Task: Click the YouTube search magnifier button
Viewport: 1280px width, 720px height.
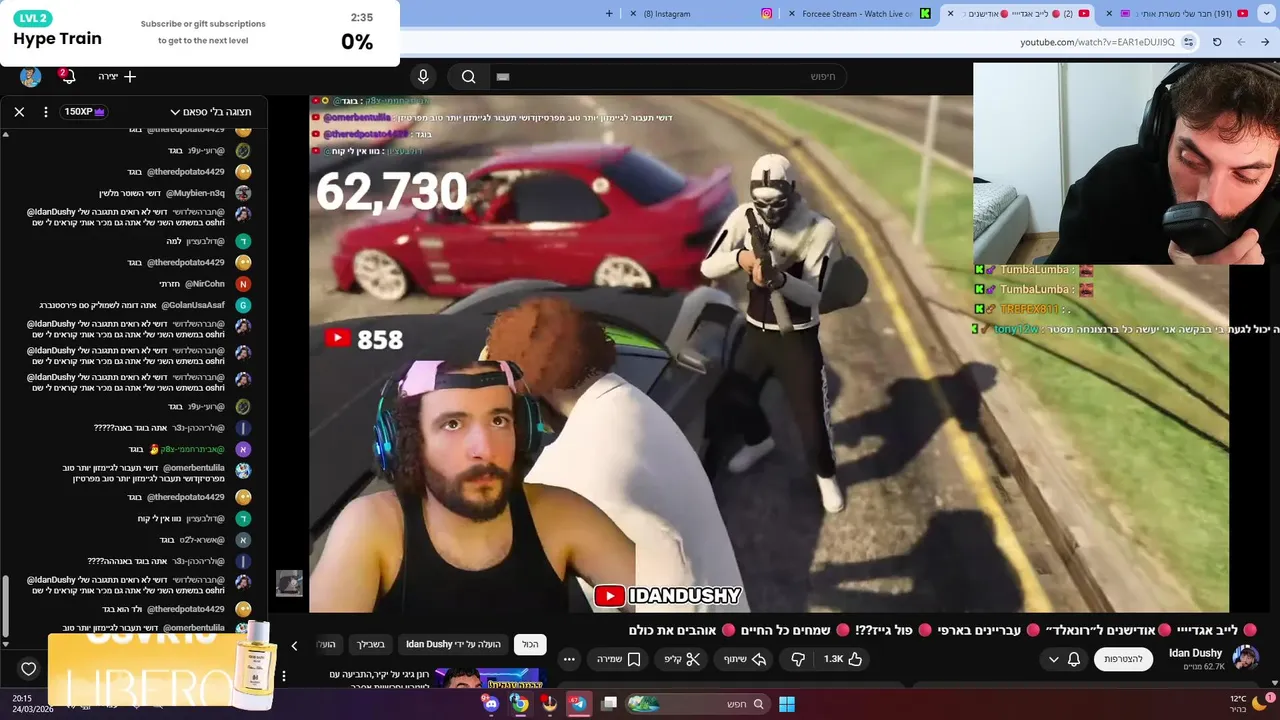Action: [468, 77]
